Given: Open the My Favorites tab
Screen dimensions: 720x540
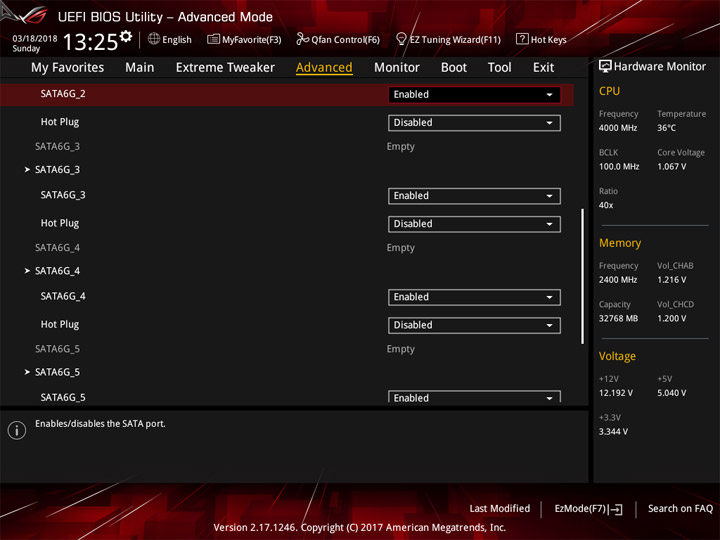Looking at the screenshot, I should click(x=68, y=68).
